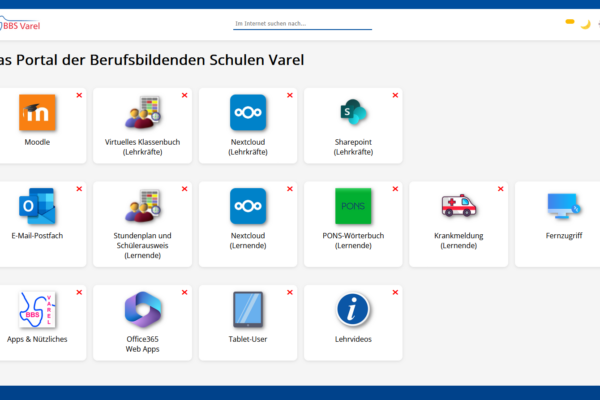
Task: Click Office365 Web Apps label
Action: [x=142, y=344]
